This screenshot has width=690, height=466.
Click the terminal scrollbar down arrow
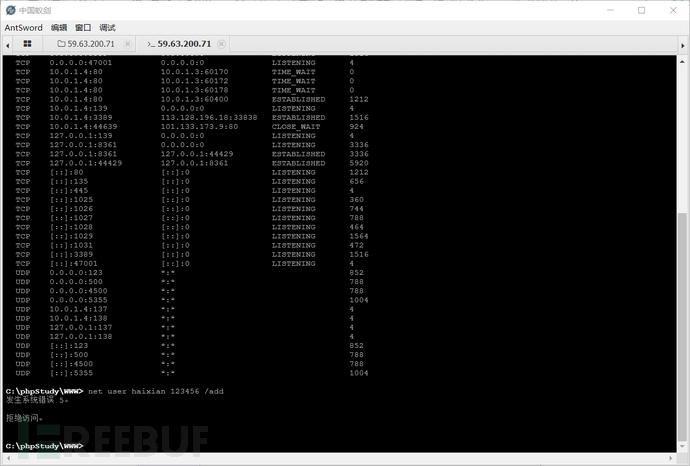pyautogui.click(x=683, y=447)
